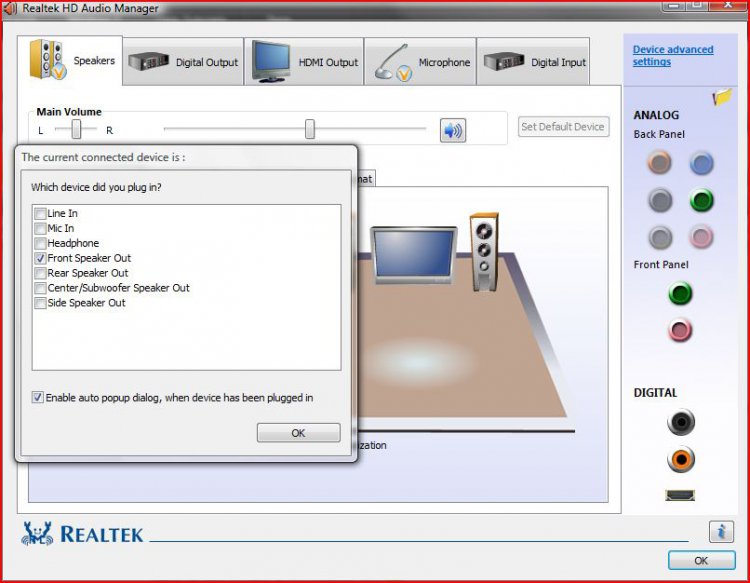Check the Headphone checkbox
The image size is (750, 583).
pyautogui.click(x=40, y=243)
